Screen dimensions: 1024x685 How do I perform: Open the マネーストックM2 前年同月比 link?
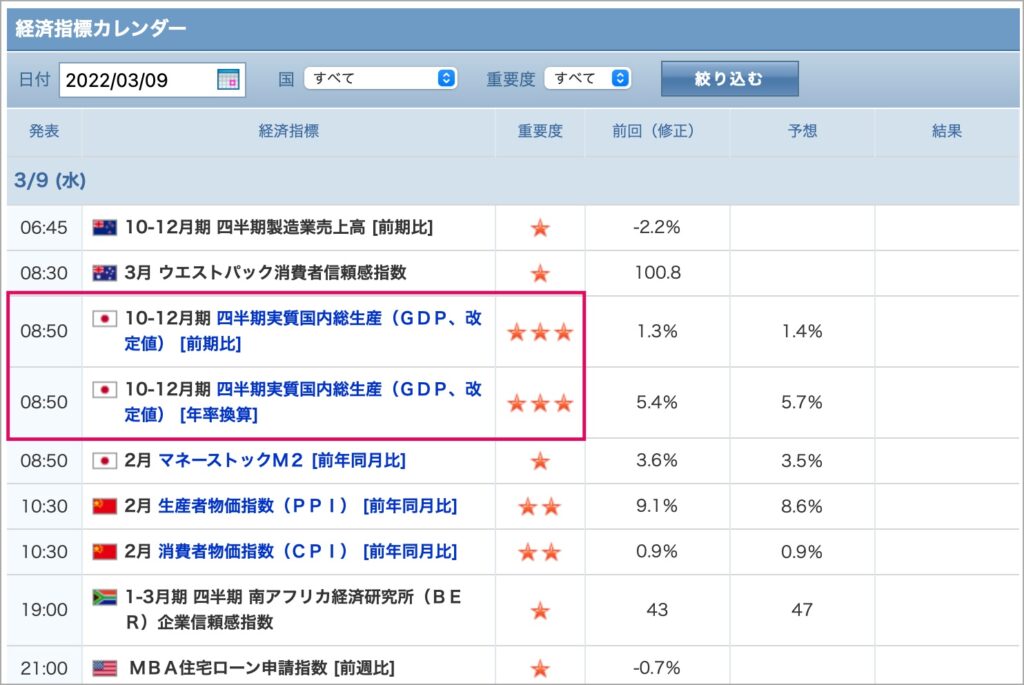[x=281, y=460]
